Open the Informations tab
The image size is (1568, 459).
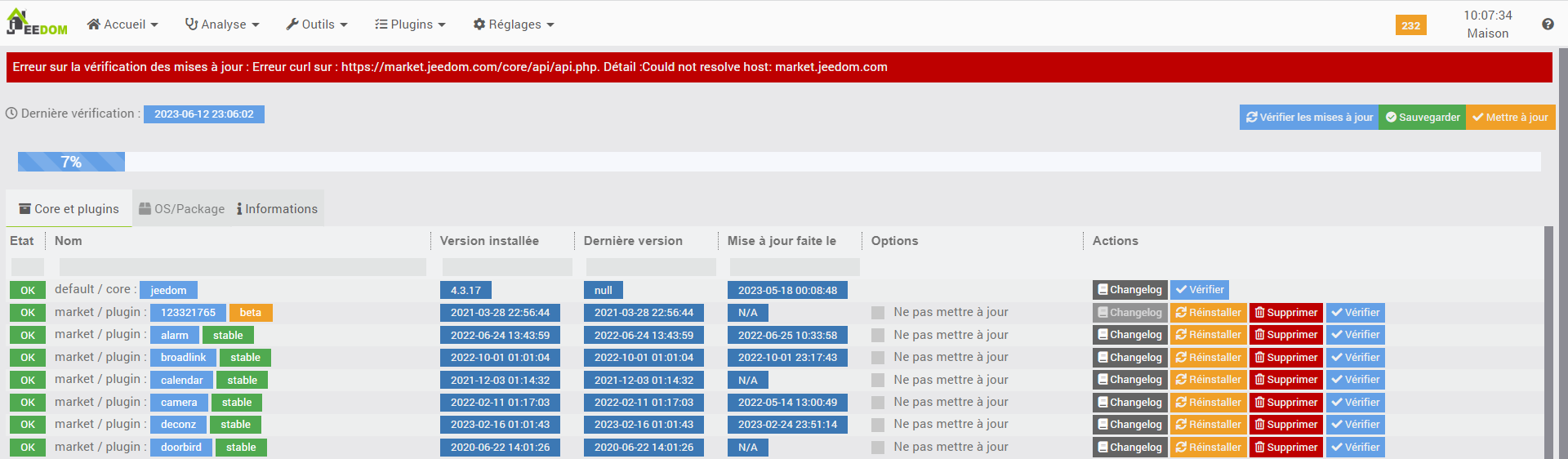(x=277, y=209)
